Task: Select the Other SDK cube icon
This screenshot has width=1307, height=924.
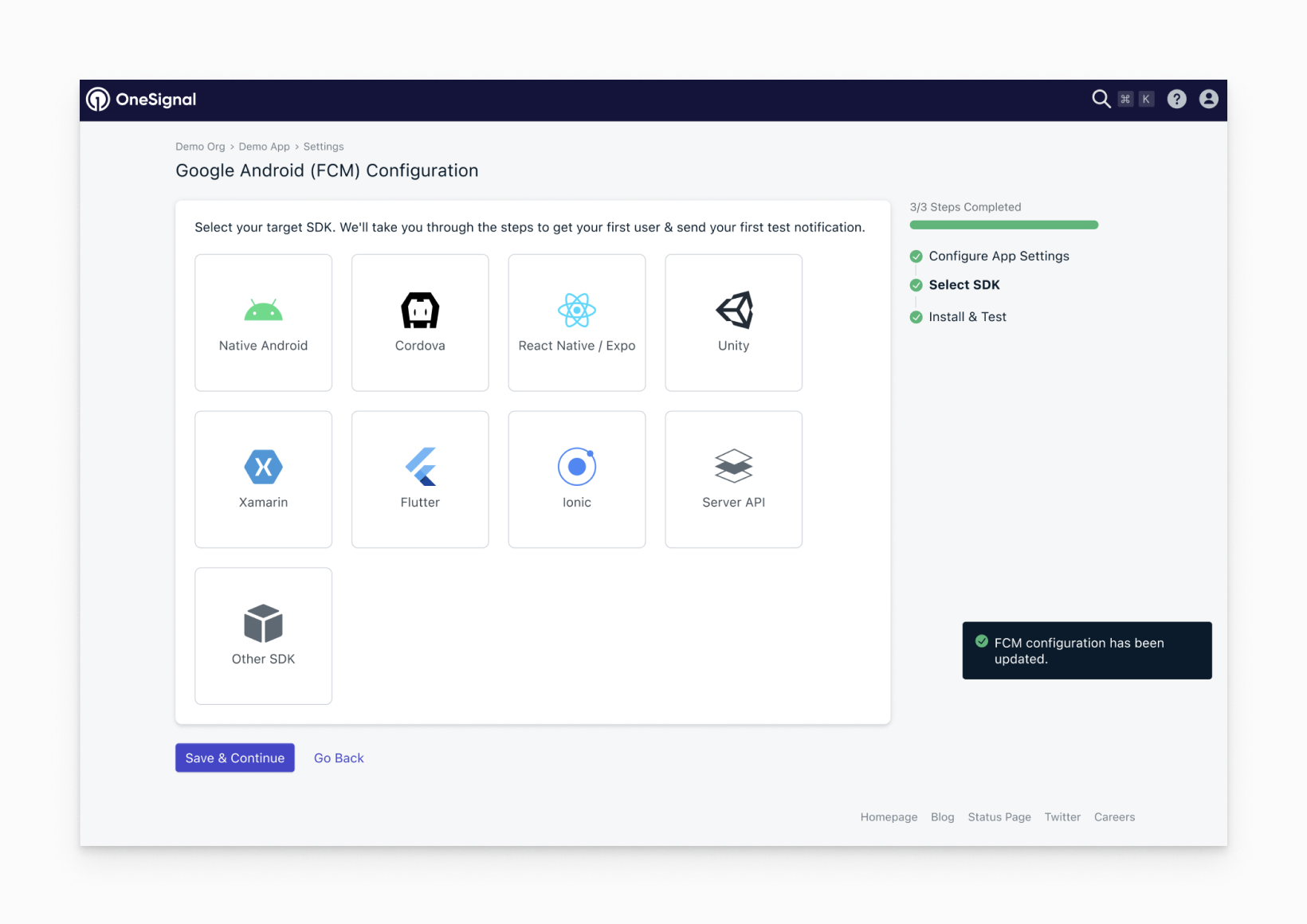Action: coord(263,624)
